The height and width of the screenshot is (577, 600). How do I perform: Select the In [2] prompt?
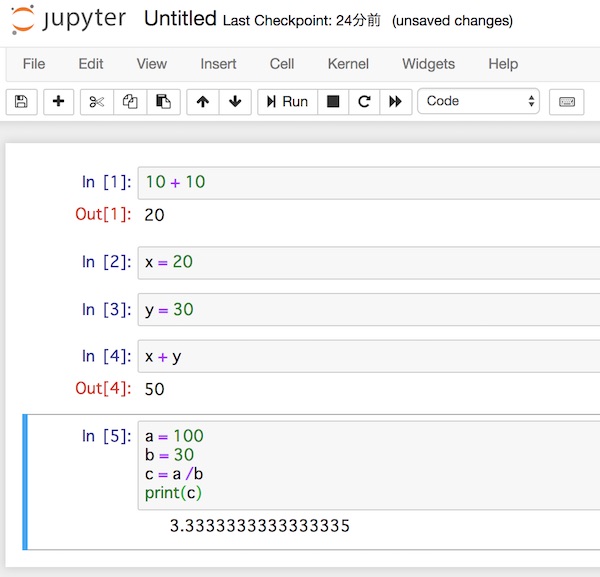(x=106, y=262)
